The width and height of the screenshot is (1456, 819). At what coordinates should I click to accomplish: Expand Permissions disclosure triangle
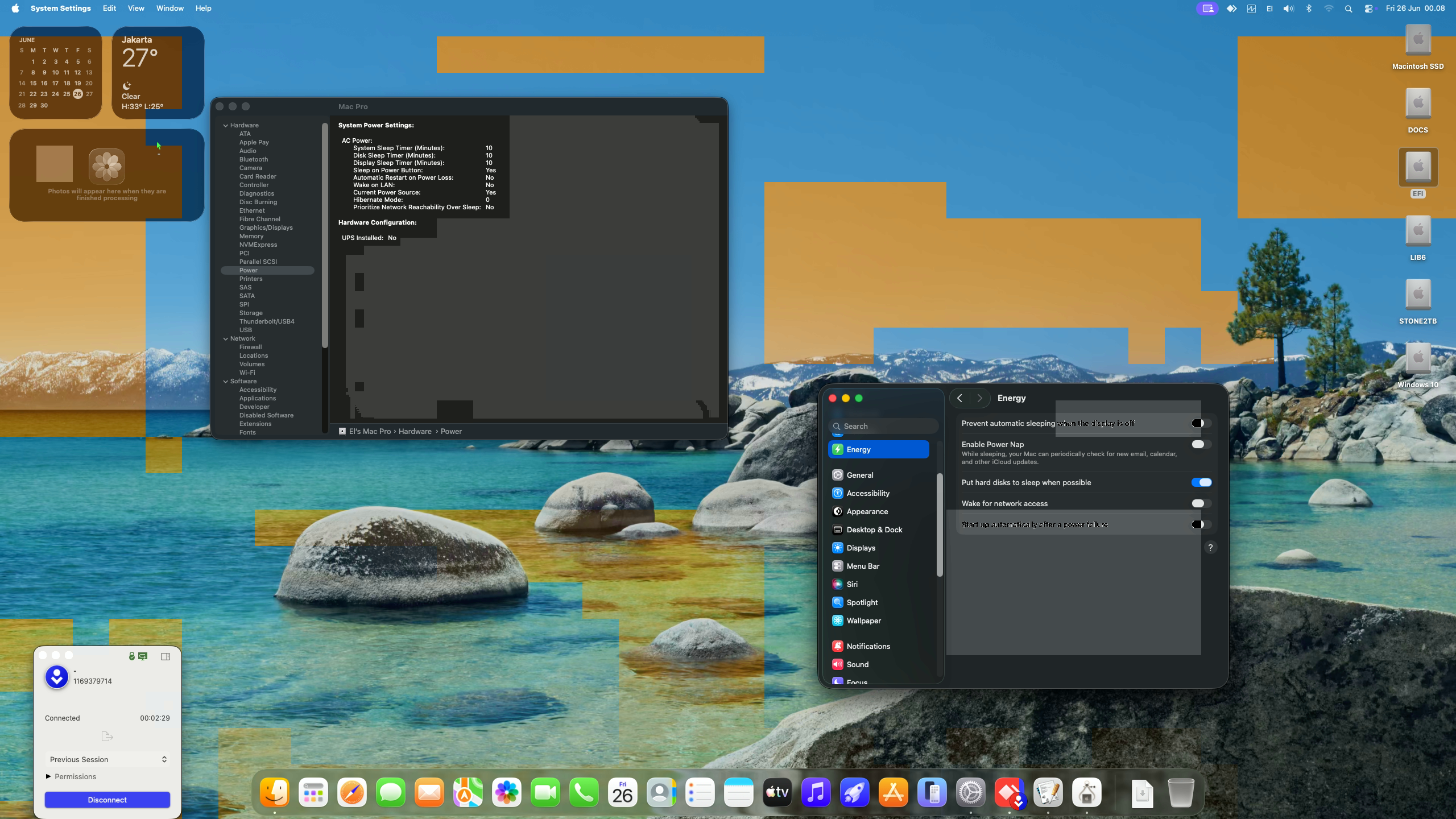[x=48, y=776]
